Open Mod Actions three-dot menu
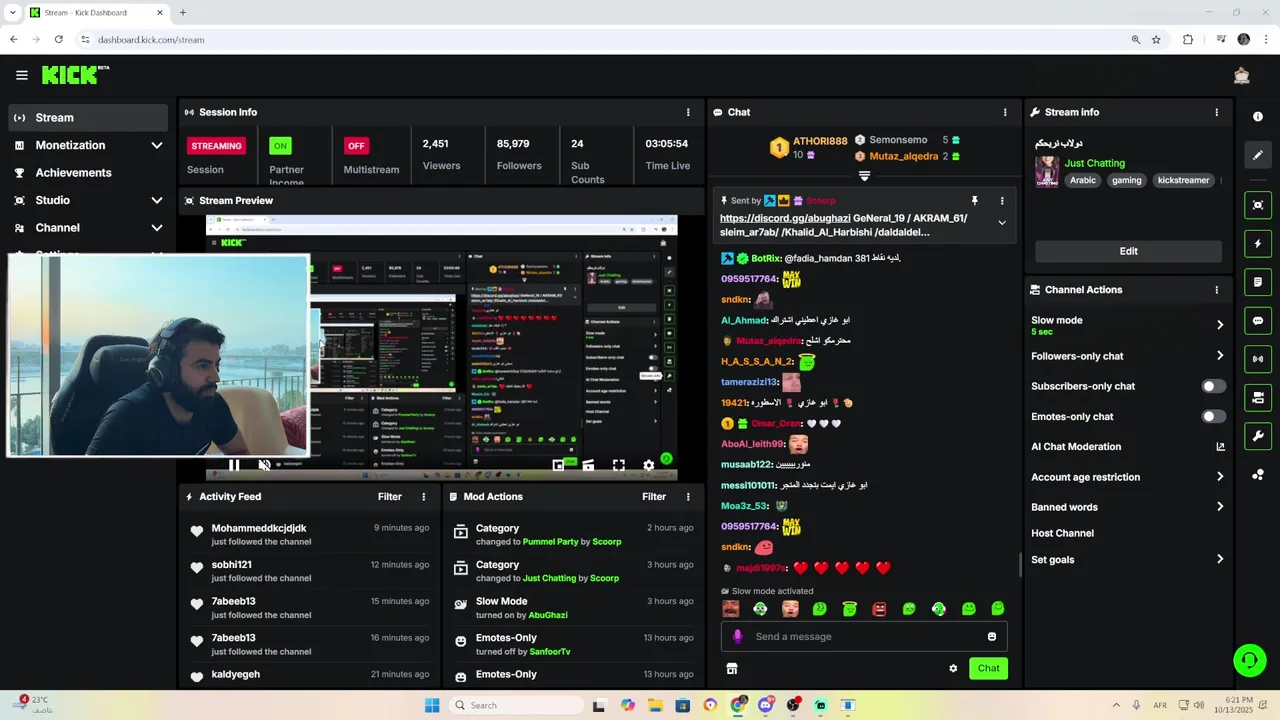 click(x=688, y=497)
